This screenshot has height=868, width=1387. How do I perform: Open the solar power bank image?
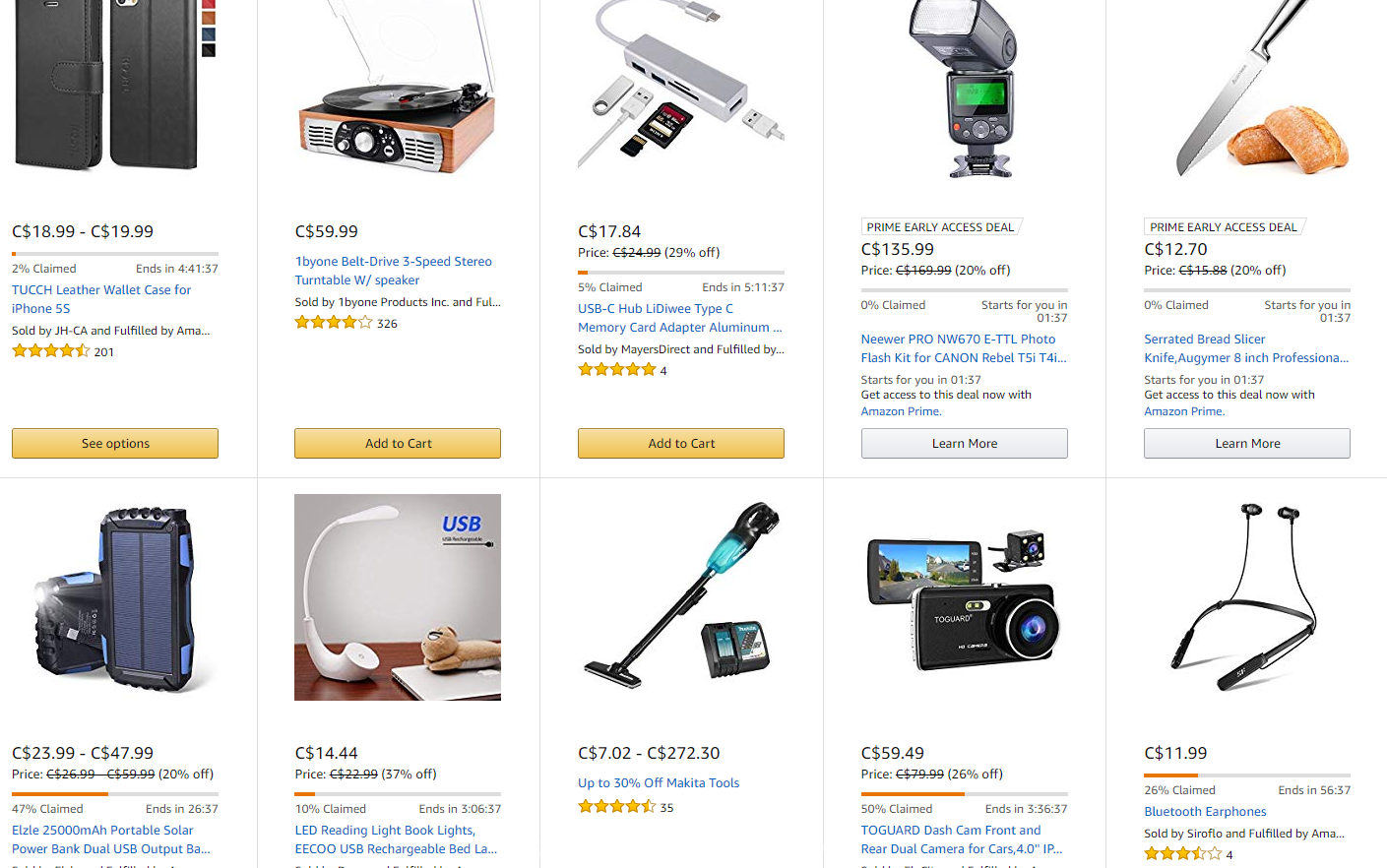115,598
